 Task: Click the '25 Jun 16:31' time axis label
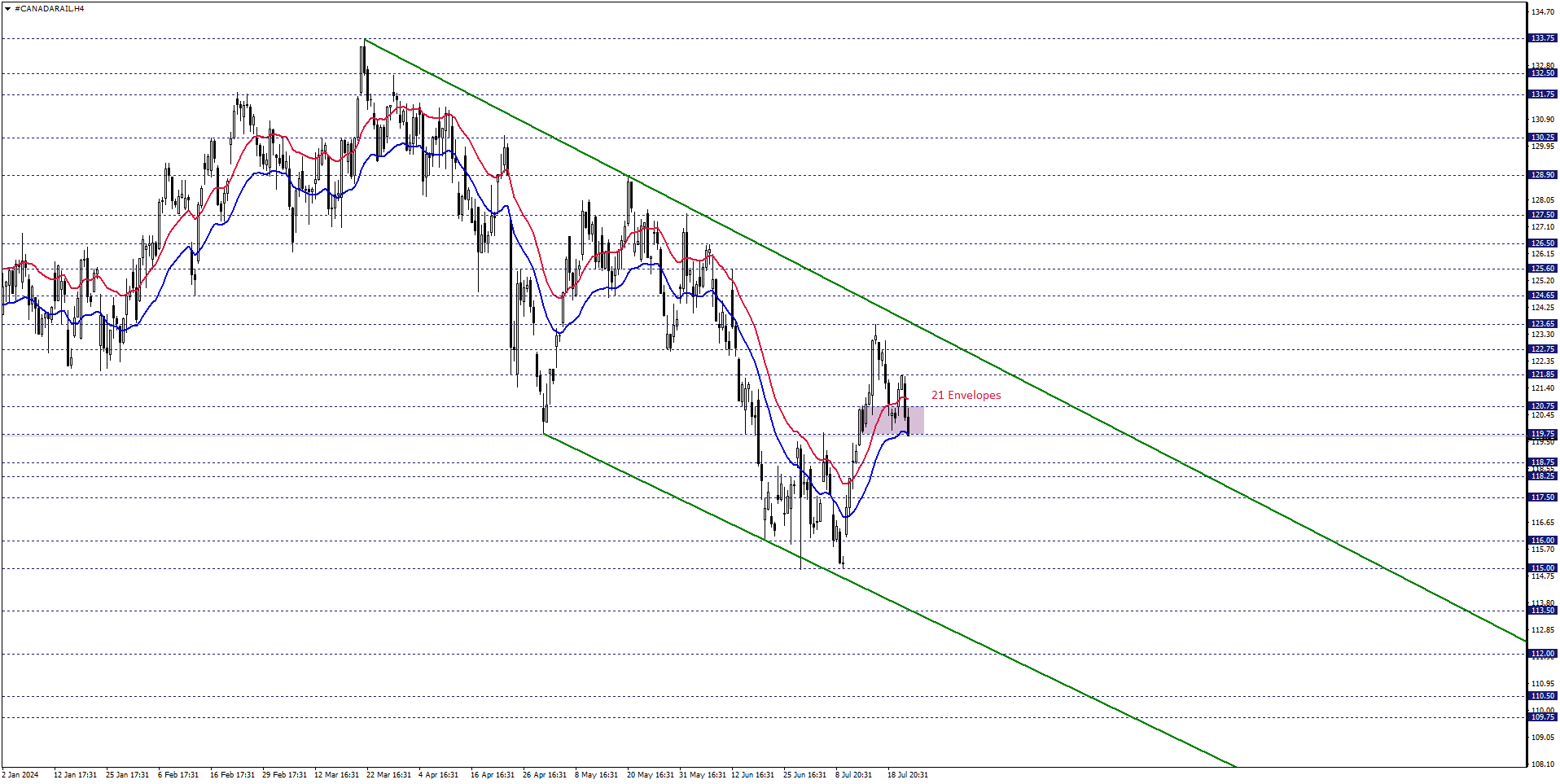(805, 775)
